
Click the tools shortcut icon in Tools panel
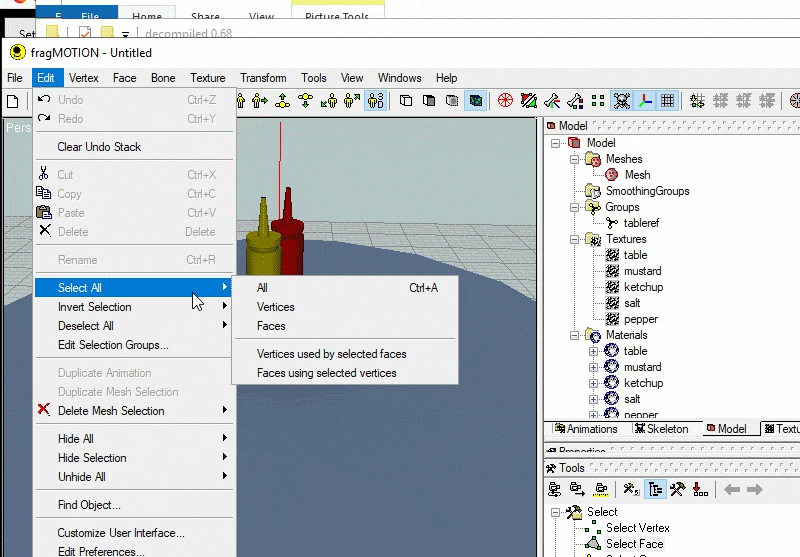631,490
